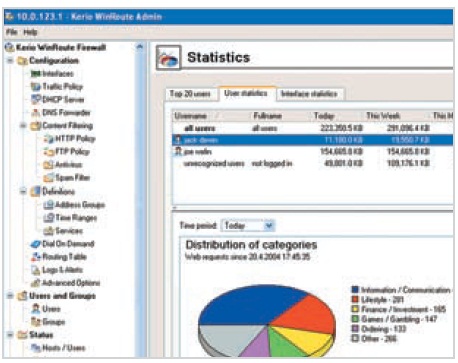Image resolution: width=458 pixels, height=363 pixels.
Task: Open the Traffic Policy icon
Action: (x=36, y=87)
